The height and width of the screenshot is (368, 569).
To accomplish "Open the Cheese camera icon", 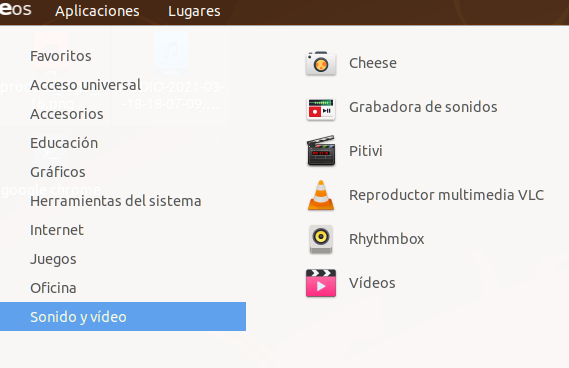I will point(321,63).
